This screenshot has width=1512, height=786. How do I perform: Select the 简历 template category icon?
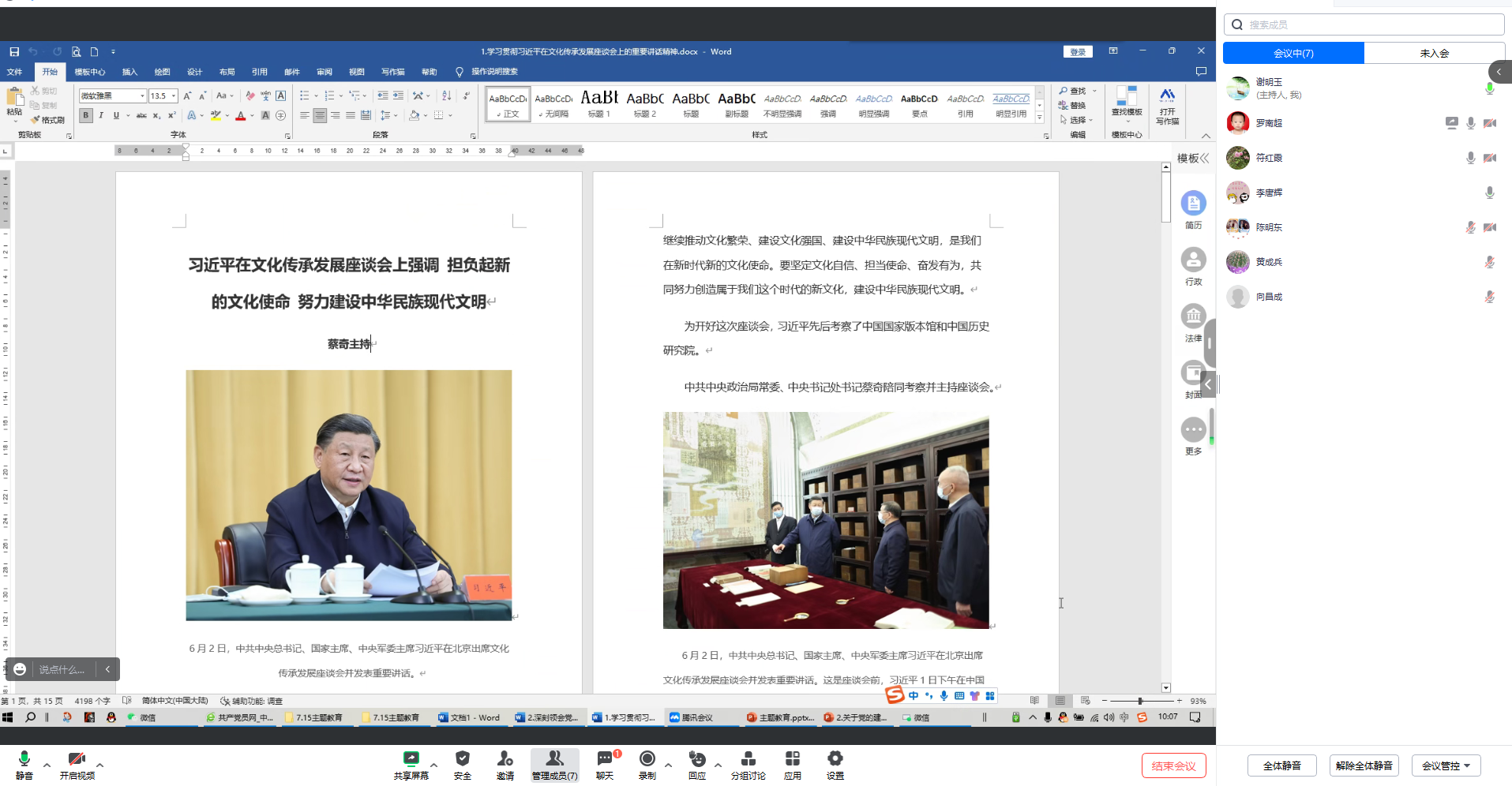[x=1193, y=204]
